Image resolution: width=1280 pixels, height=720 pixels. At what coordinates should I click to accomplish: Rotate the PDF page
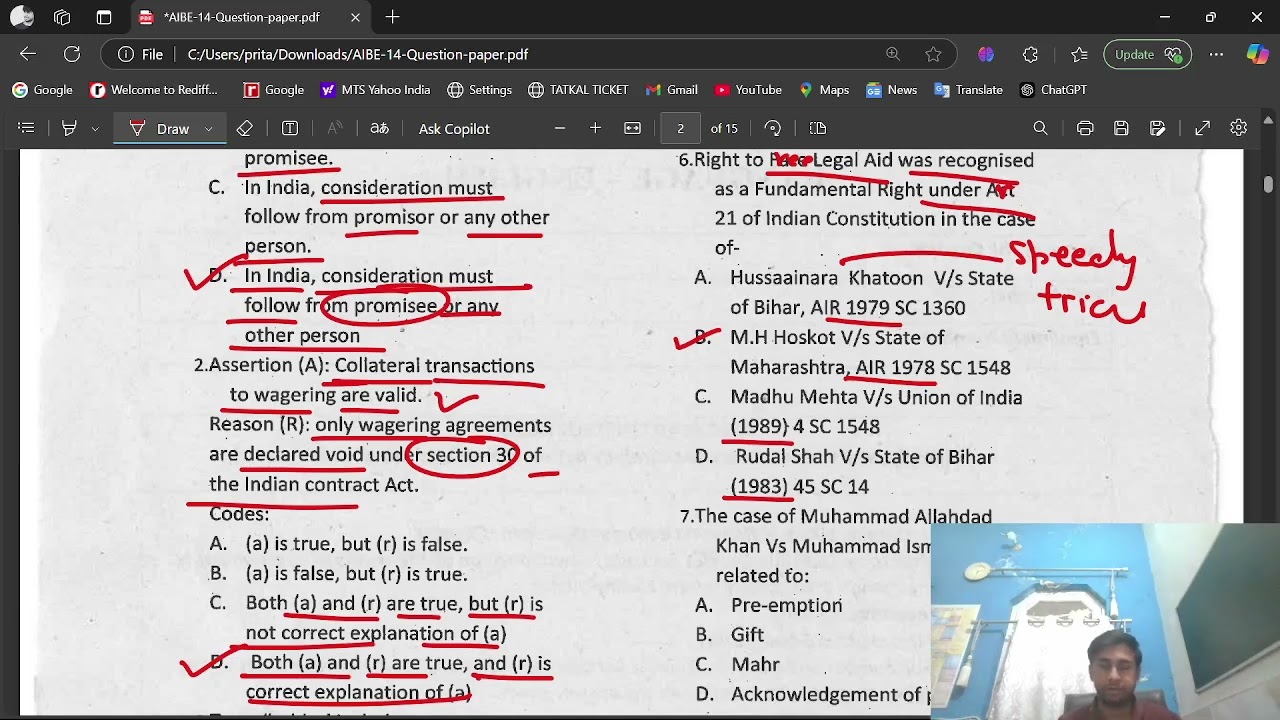(x=773, y=128)
